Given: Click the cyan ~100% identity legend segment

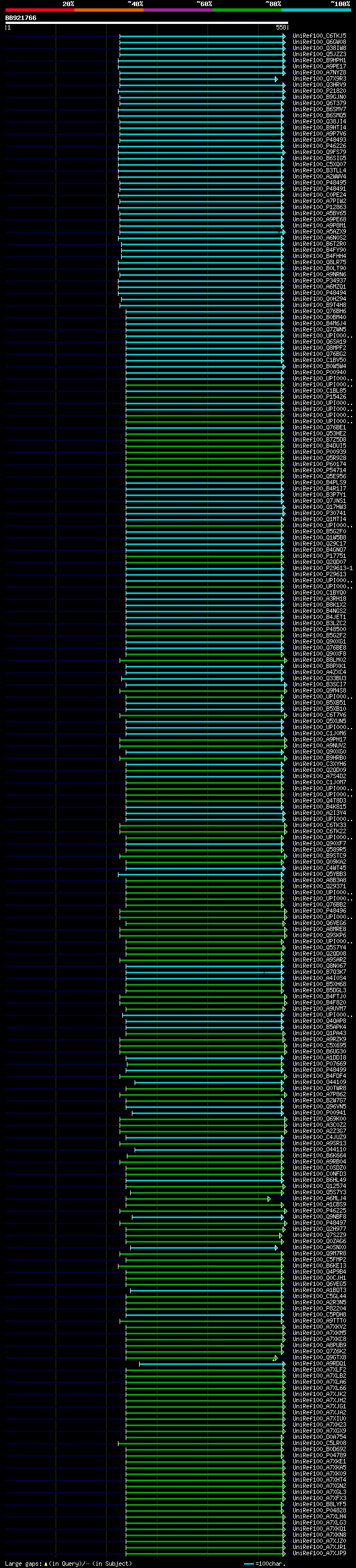Looking at the screenshot, I should [x=317, y=10].
